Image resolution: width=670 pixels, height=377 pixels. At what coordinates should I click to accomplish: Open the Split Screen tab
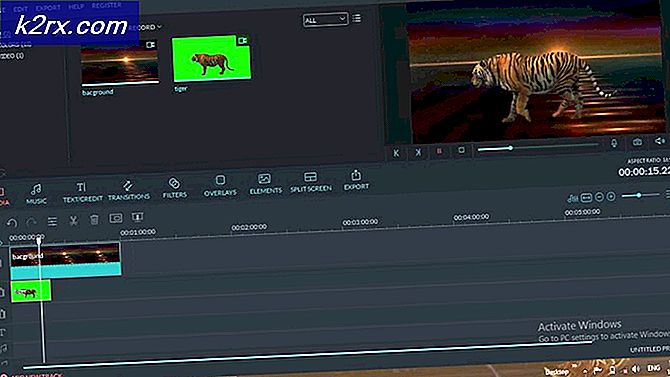coord(311,182)
